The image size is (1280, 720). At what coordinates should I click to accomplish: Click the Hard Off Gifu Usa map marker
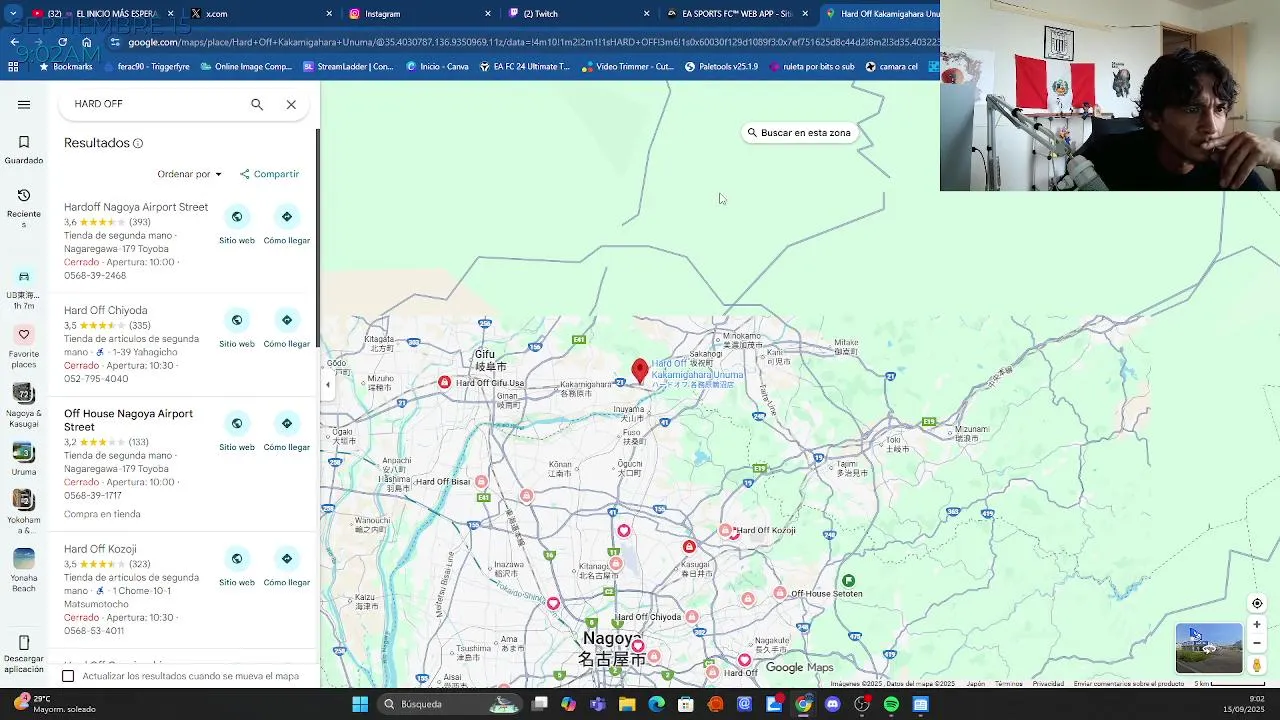tap(444, 383)
